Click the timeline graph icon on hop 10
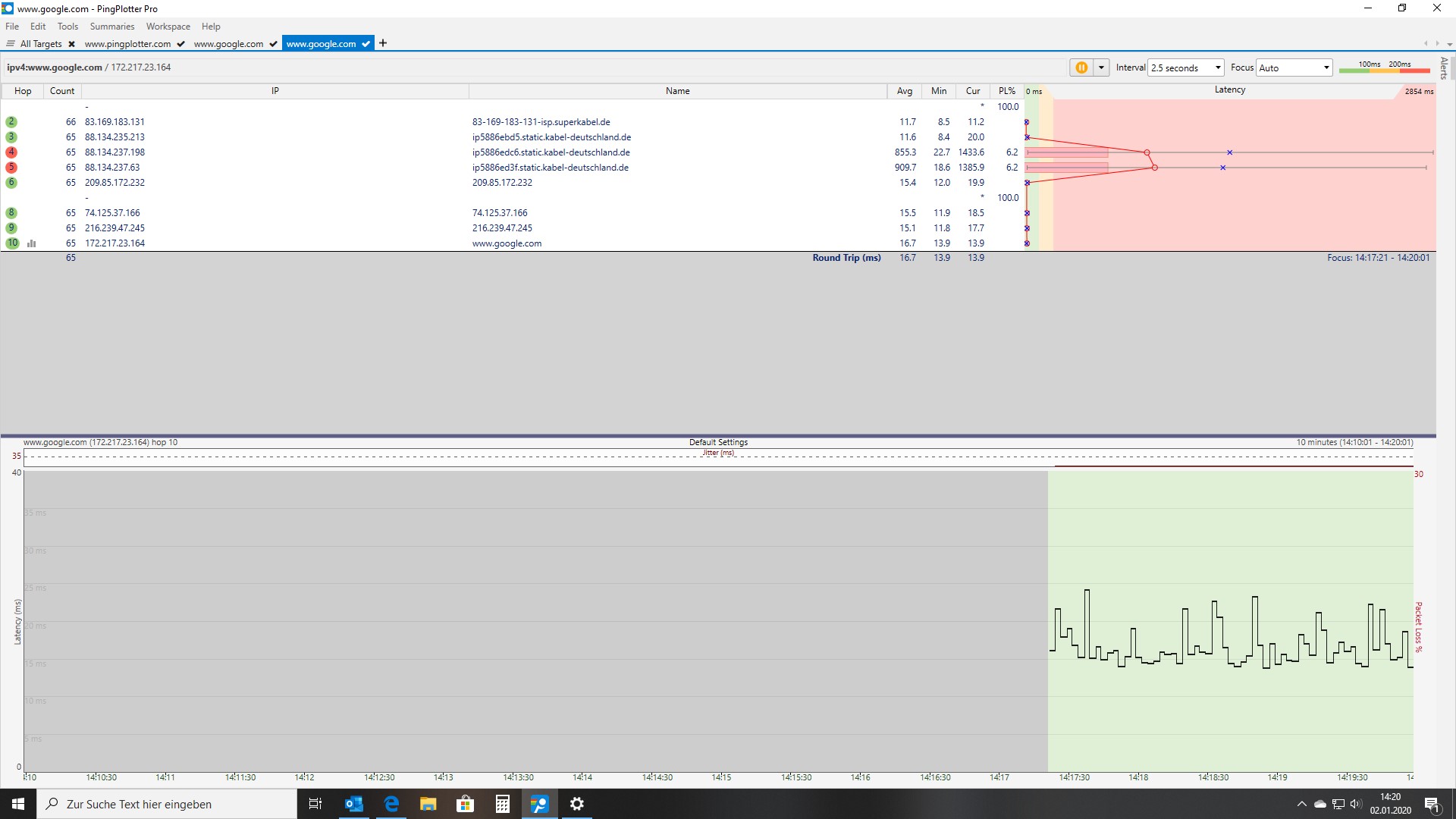This screenshot has height=819, width=1456. point(32,243)
